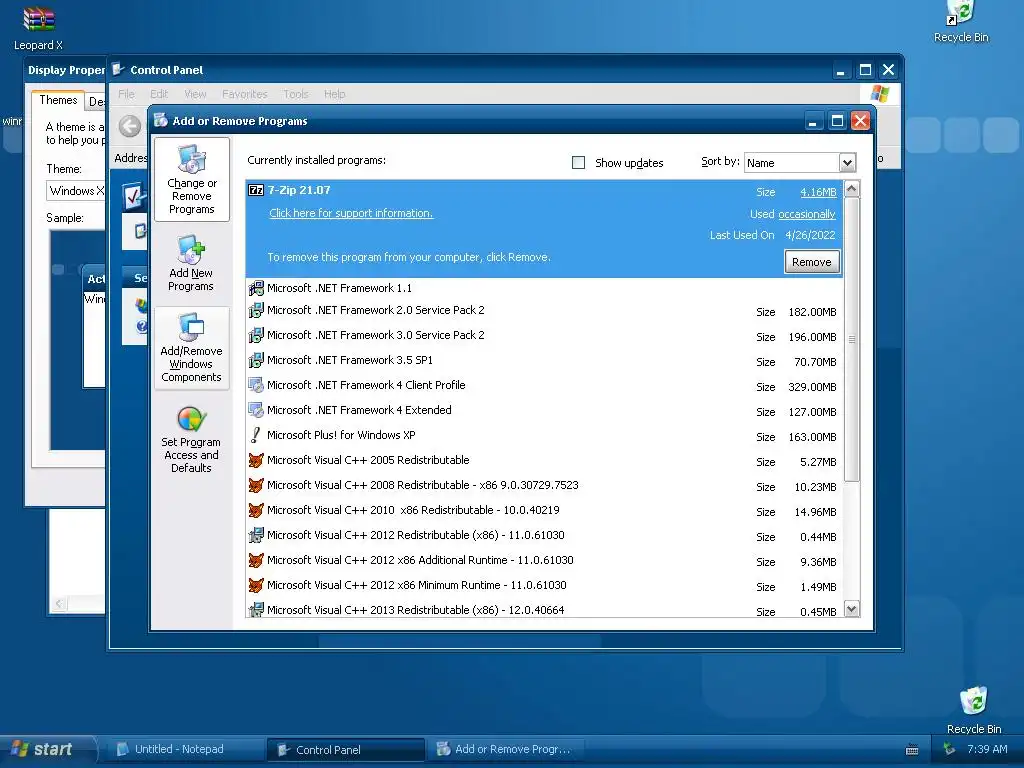
Task: Click system tray icon next to clock
Action: click(x=949, y=749)
